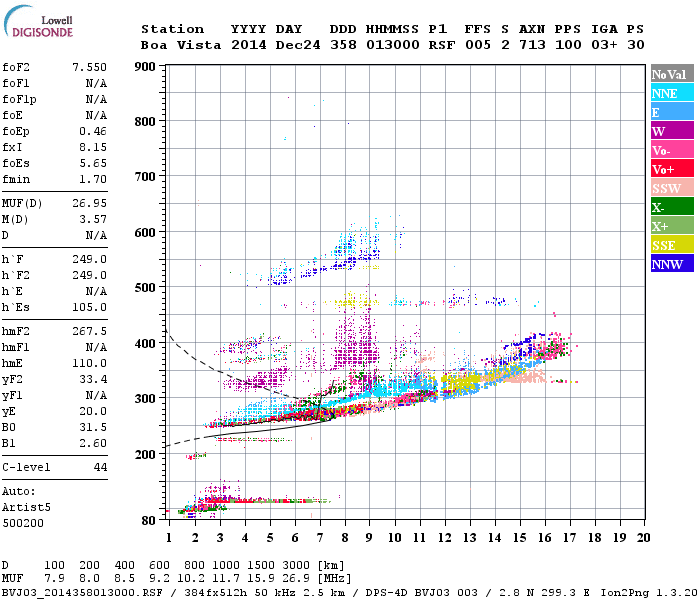
Task: Click the B1 value 2.60
Action: click(93, 444)
